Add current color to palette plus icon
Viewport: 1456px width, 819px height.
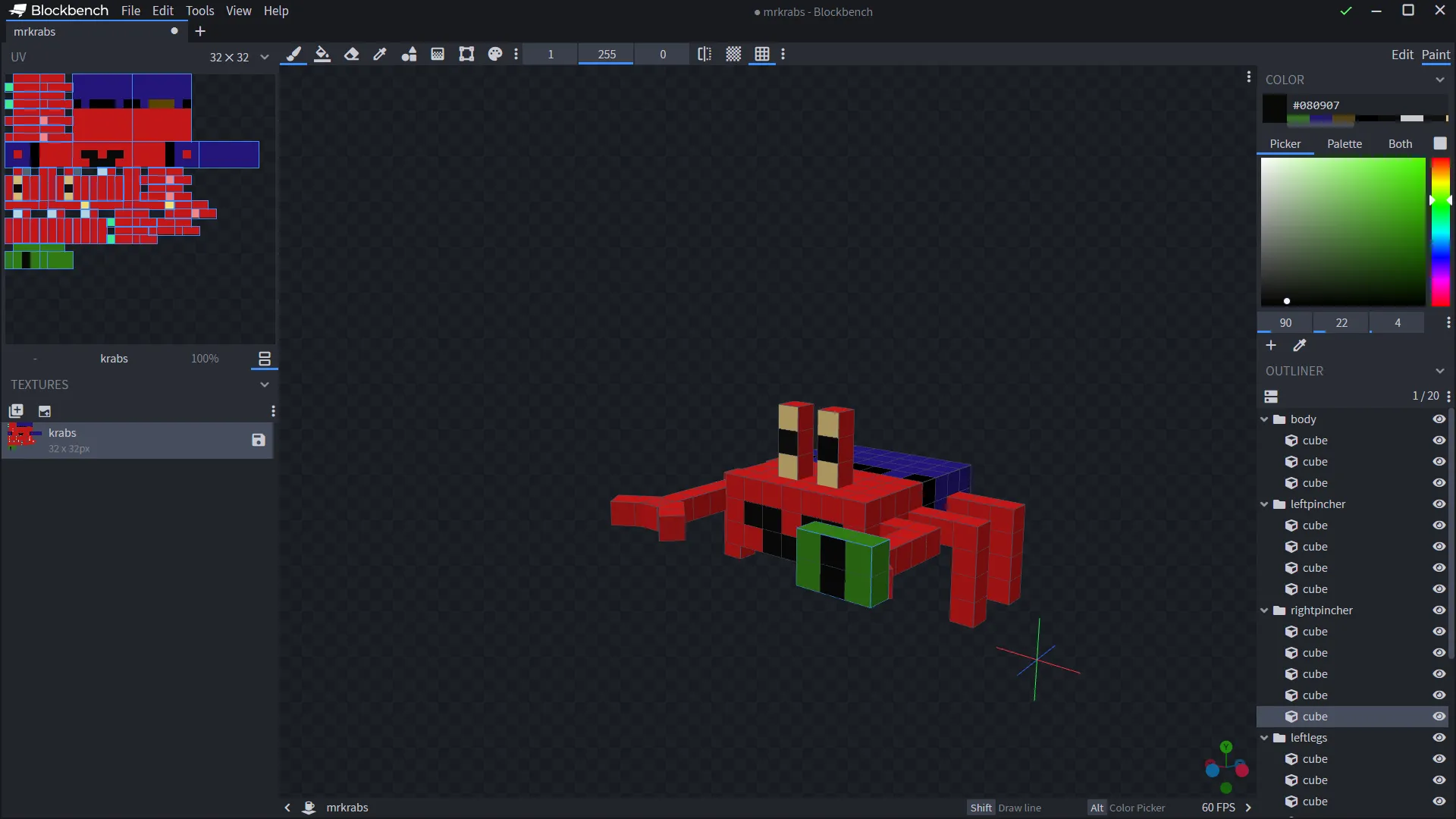1271,345
